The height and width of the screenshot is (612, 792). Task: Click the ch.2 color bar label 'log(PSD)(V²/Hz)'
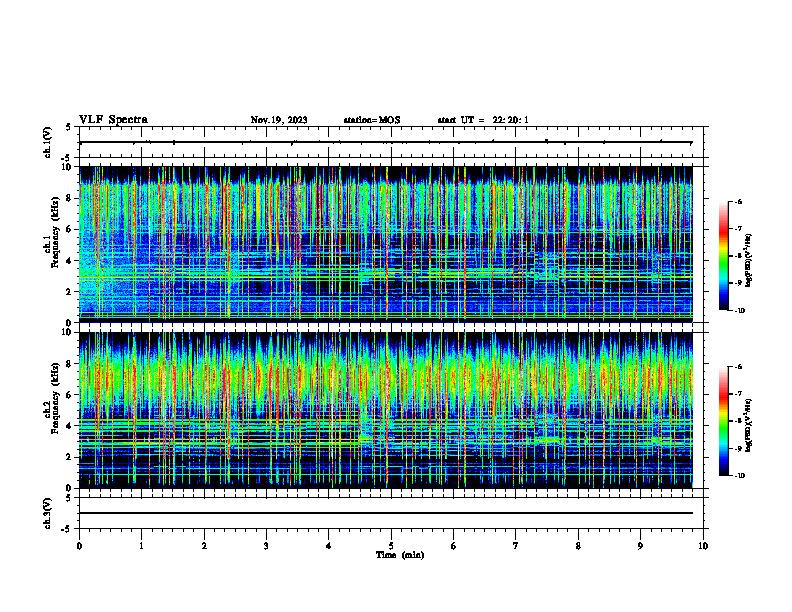pos(749,425)
